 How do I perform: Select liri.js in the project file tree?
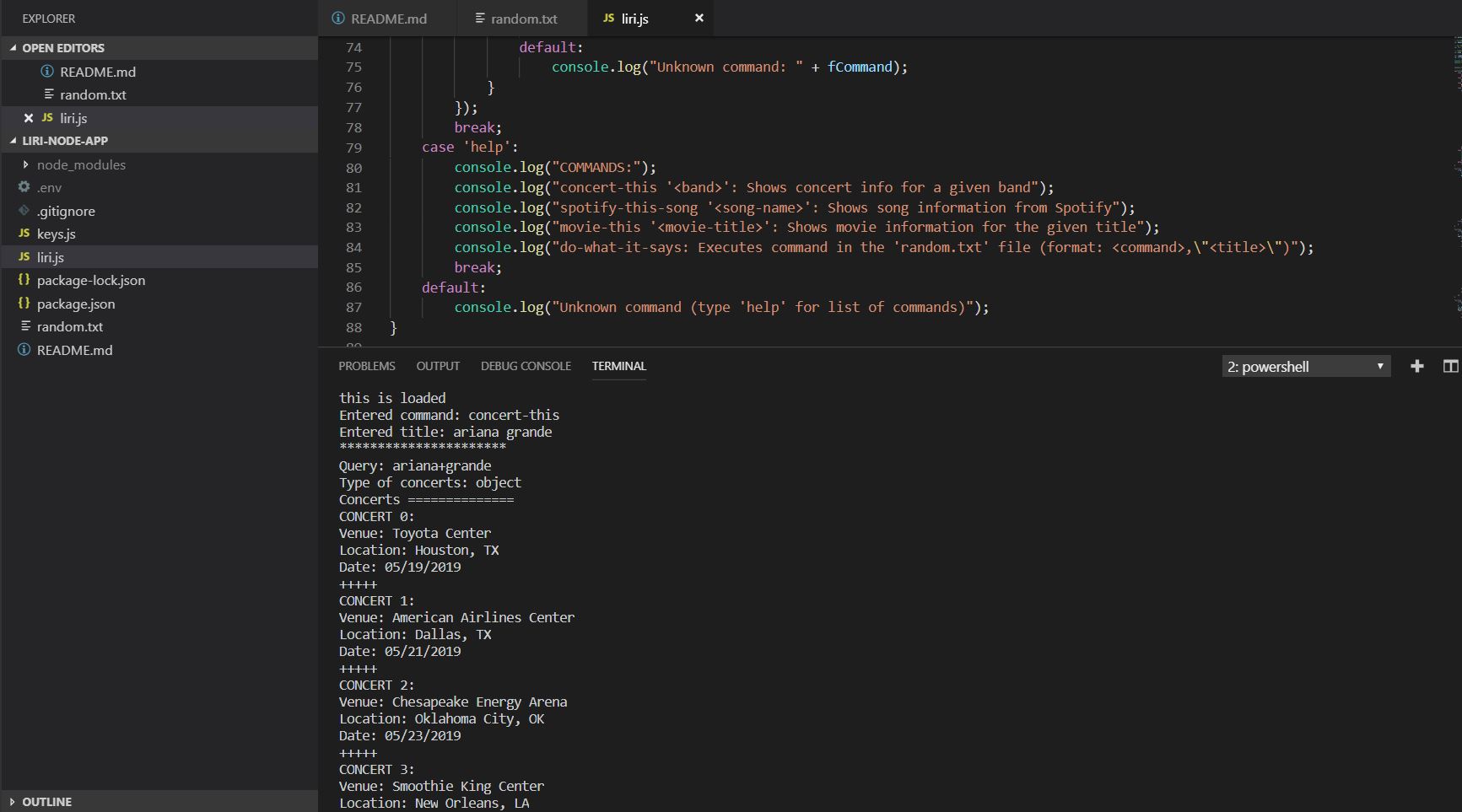[51, 257]
